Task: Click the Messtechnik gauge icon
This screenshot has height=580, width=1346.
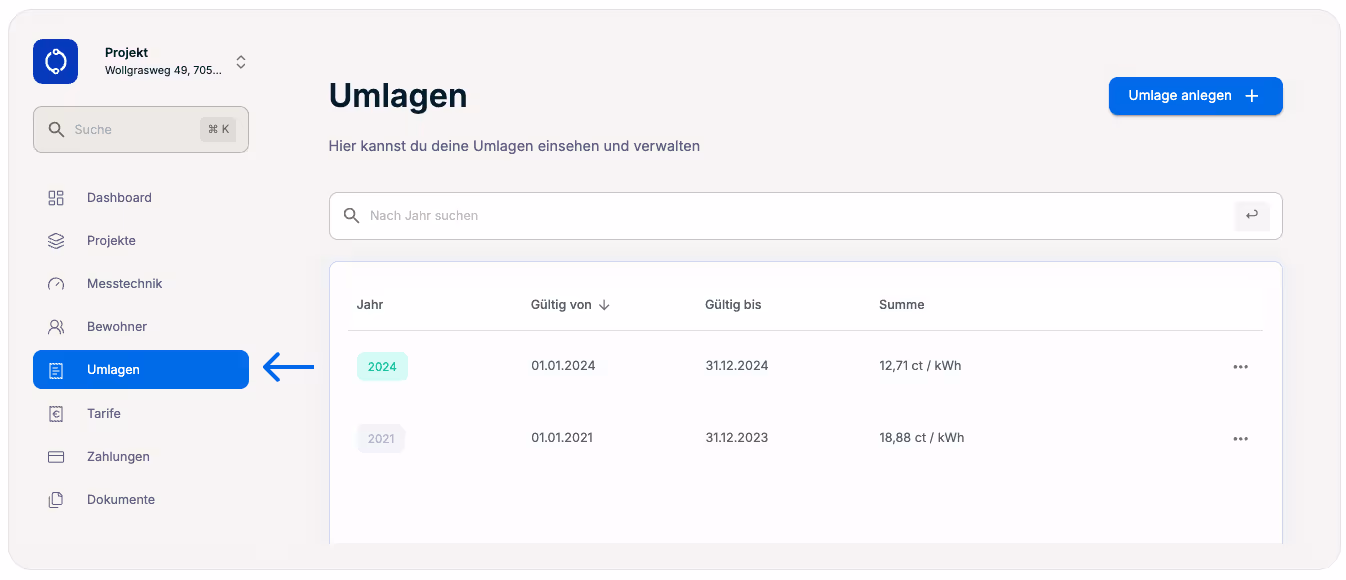Action: [56, 284]
